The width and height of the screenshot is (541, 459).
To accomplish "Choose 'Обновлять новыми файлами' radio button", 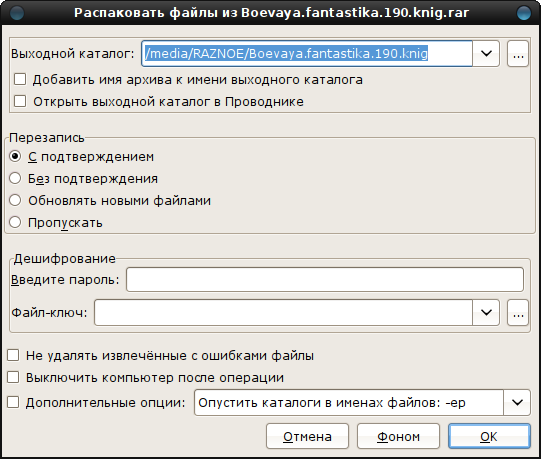I will click(x=15, y=201).
